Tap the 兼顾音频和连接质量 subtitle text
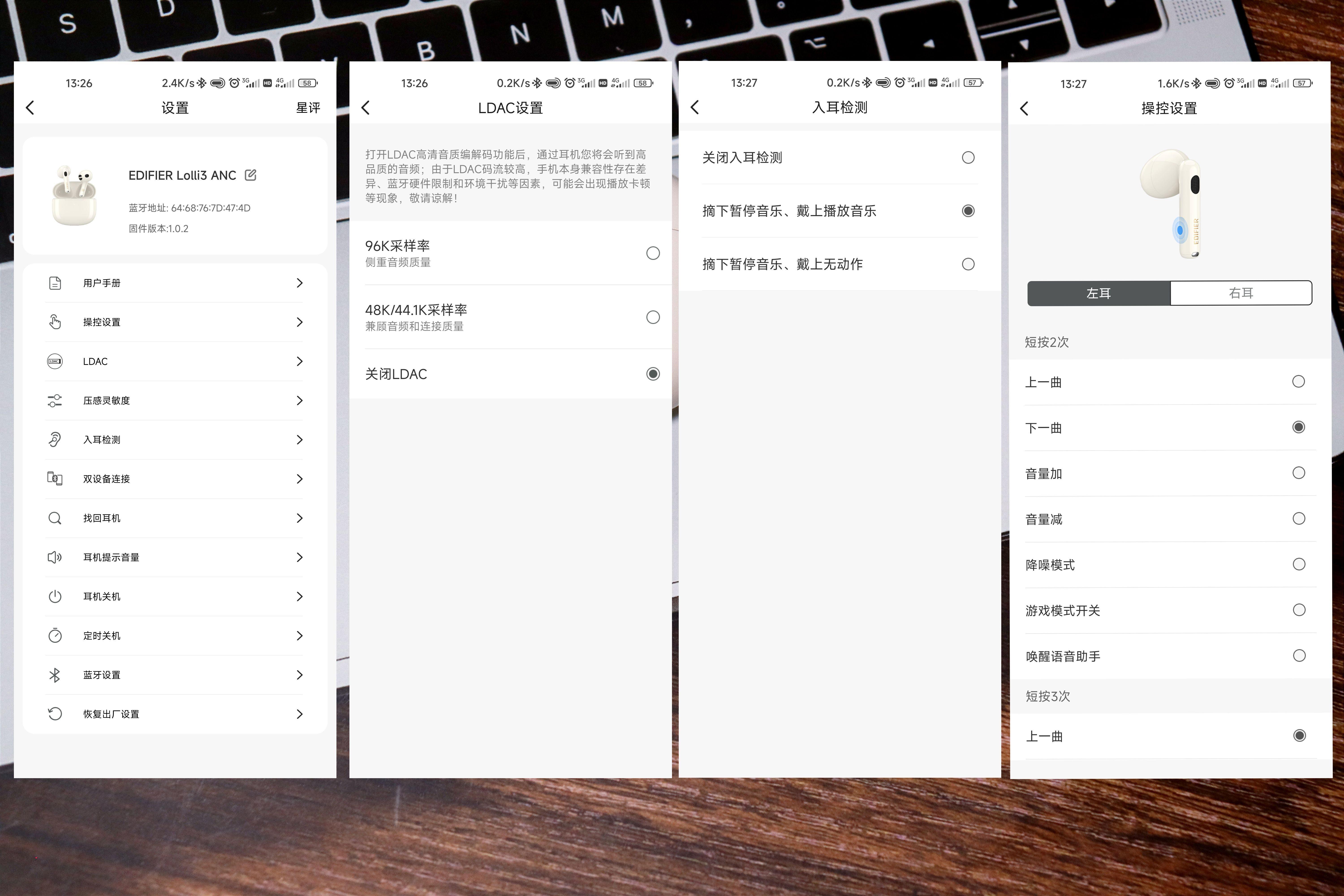 tap(414, 326)
